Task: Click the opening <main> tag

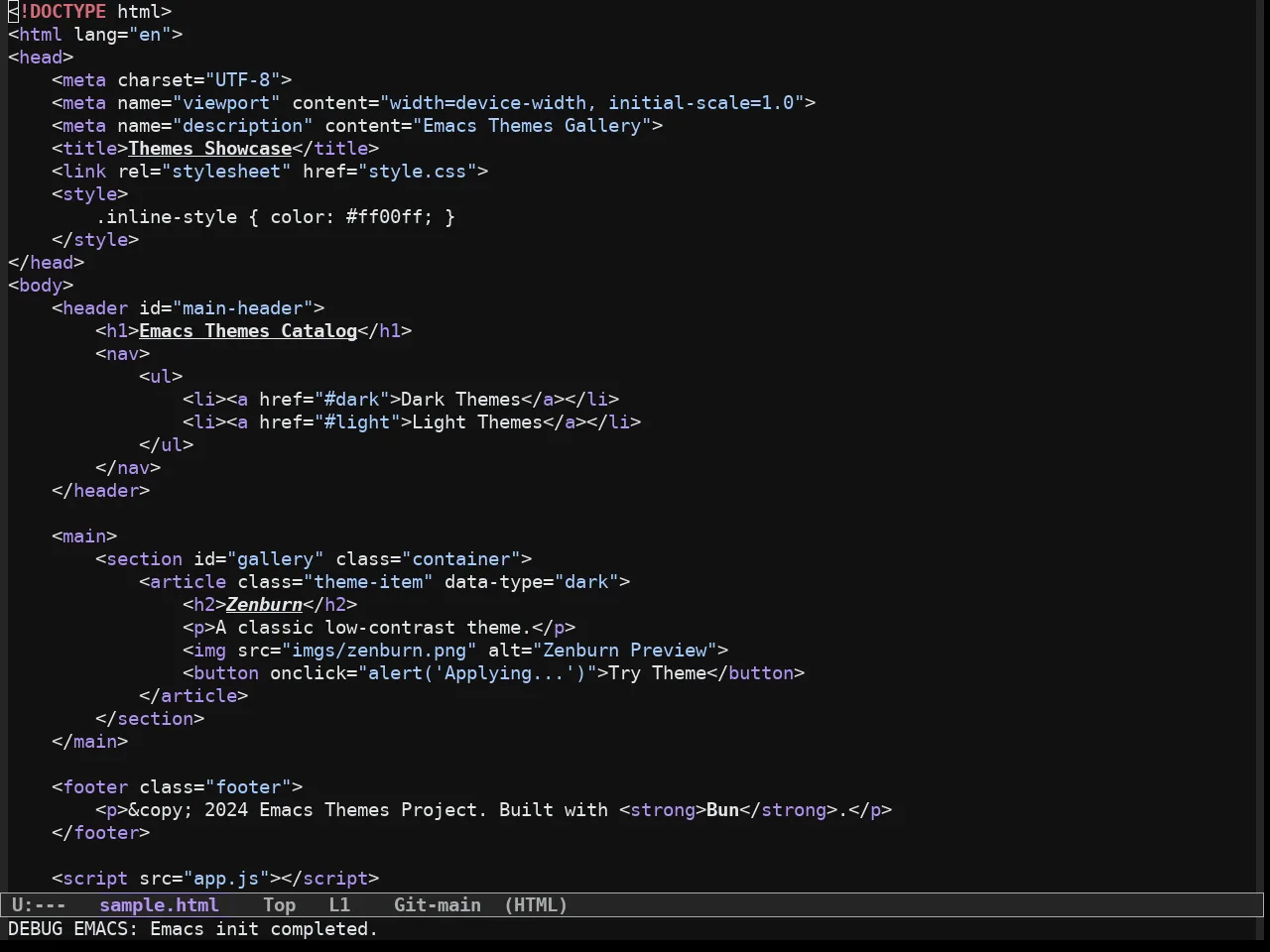Action: (84, 536)
